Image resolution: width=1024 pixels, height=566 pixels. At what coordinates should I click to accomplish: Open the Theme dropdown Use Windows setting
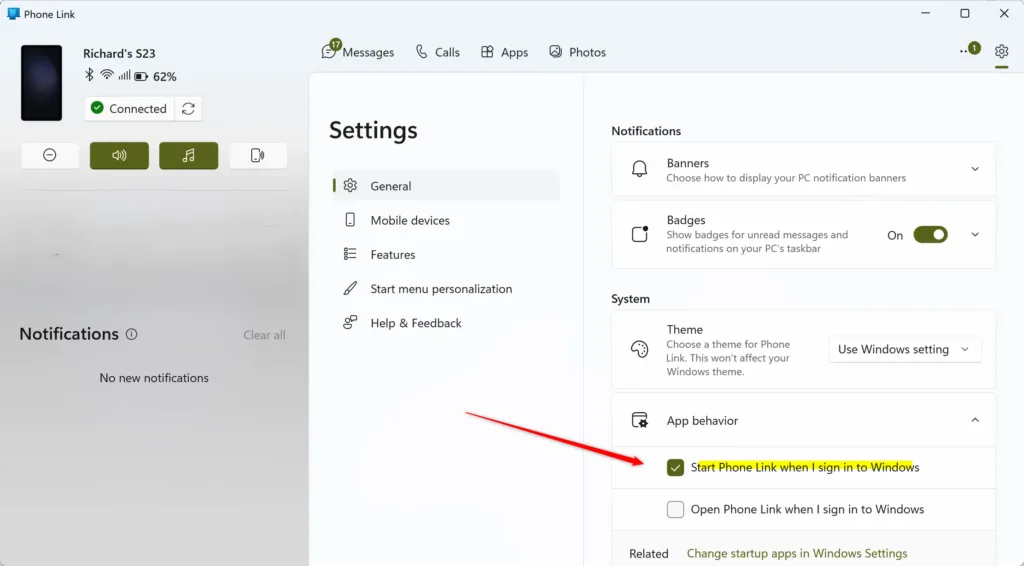click(904, 349)
